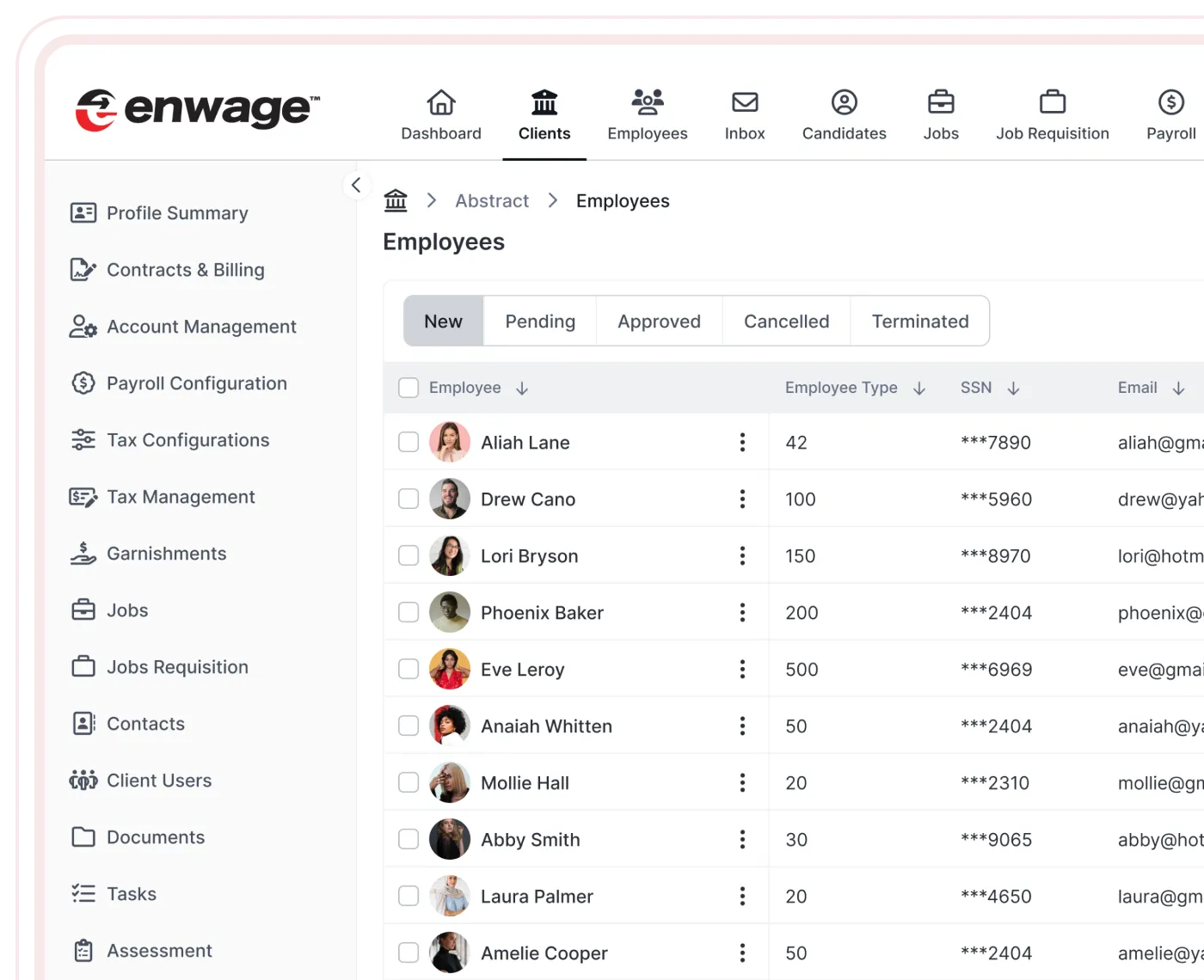Image resolution: width=1204 pixels, height=980 pixels.
Task: Click Eve Leroy's avatar photo
Action: coord(450,670)
